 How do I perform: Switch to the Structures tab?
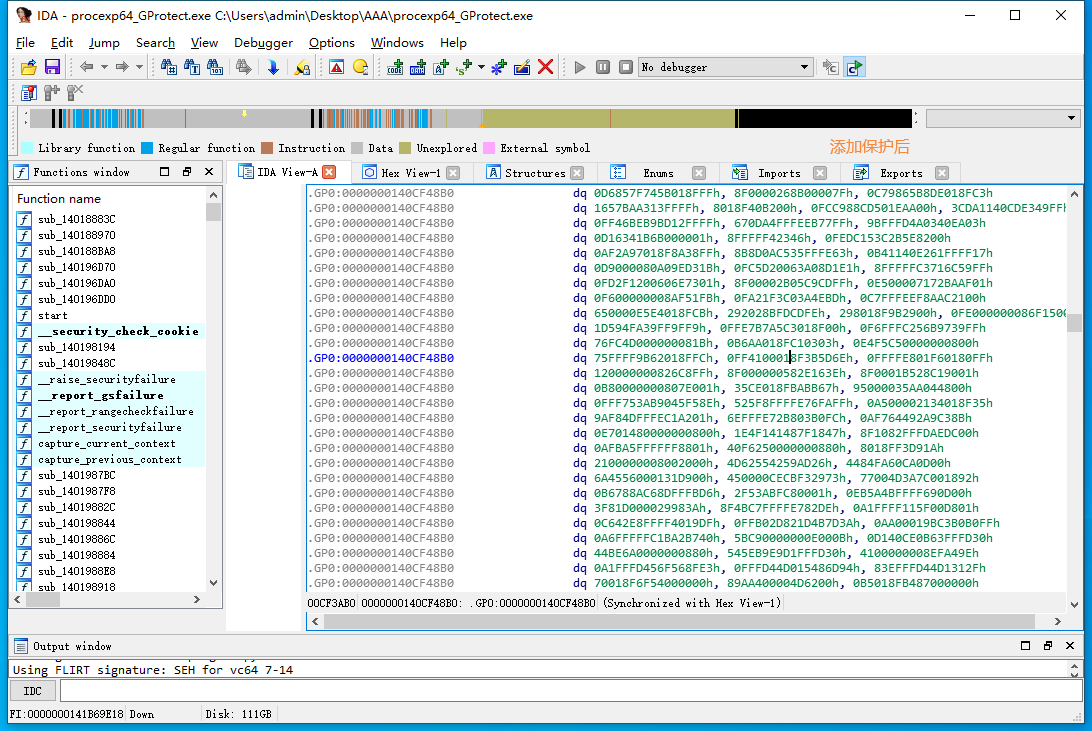[534, 173]
